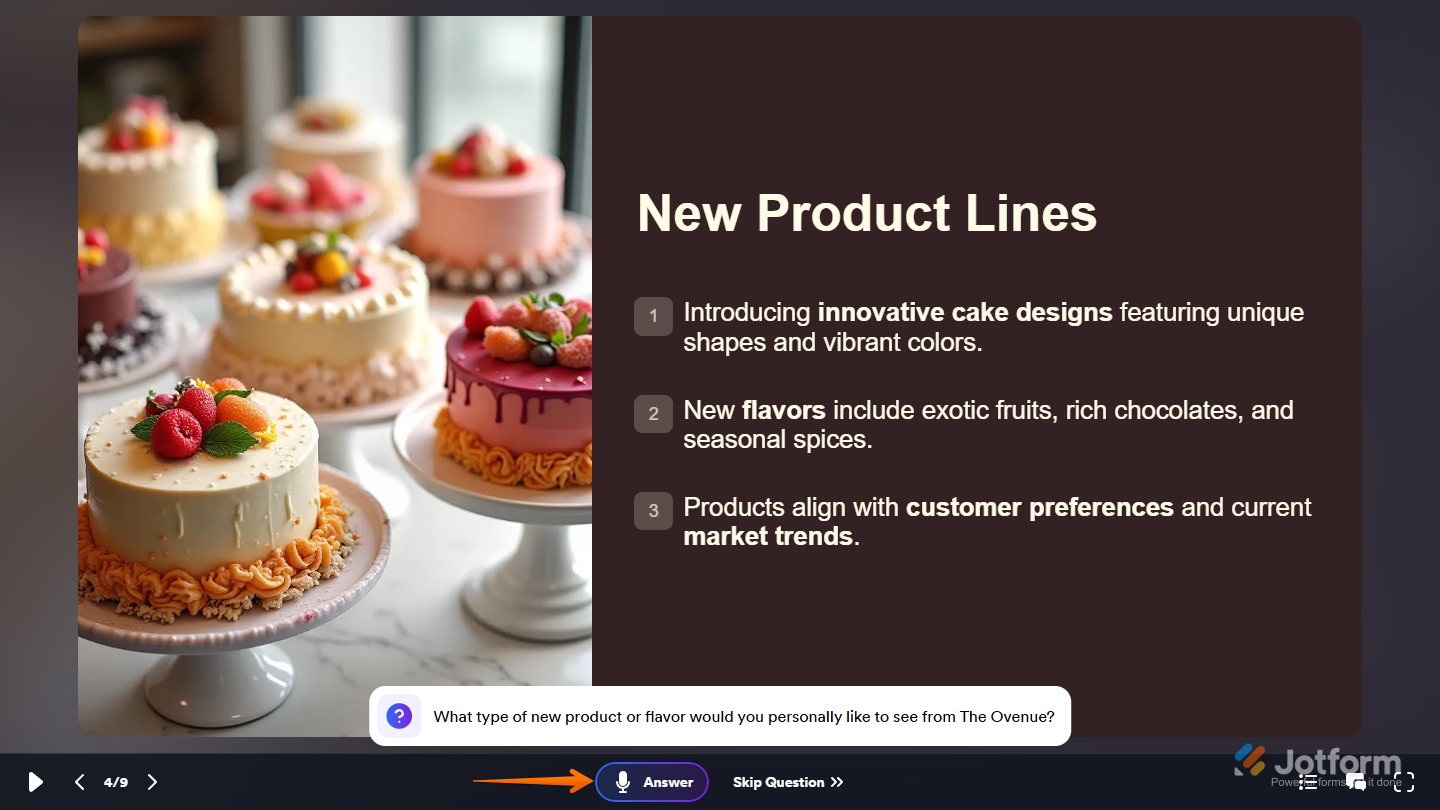This screenshot has height=810, width=1440.
Task: Click the question prompt text bubble
Action: tap(720, 716)
